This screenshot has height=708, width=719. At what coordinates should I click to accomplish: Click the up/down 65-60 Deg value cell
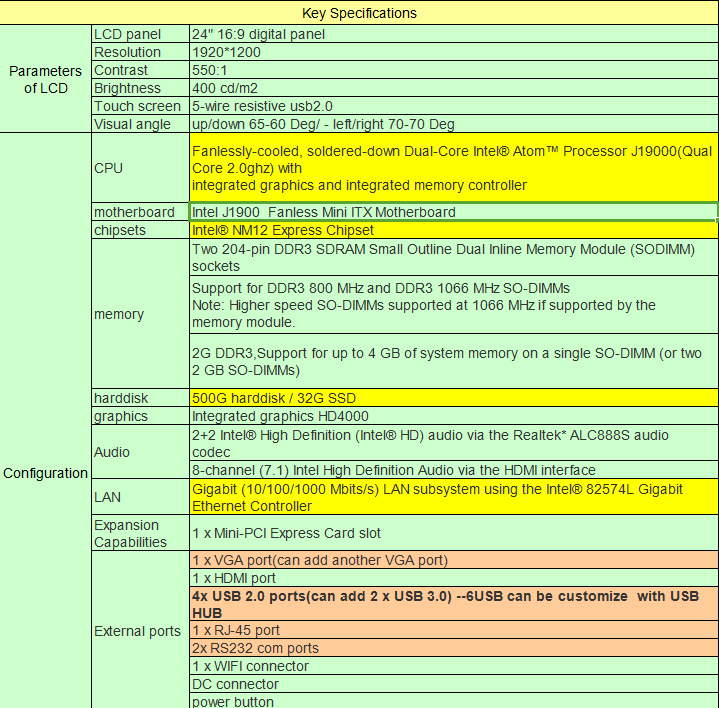coord(454,124)
